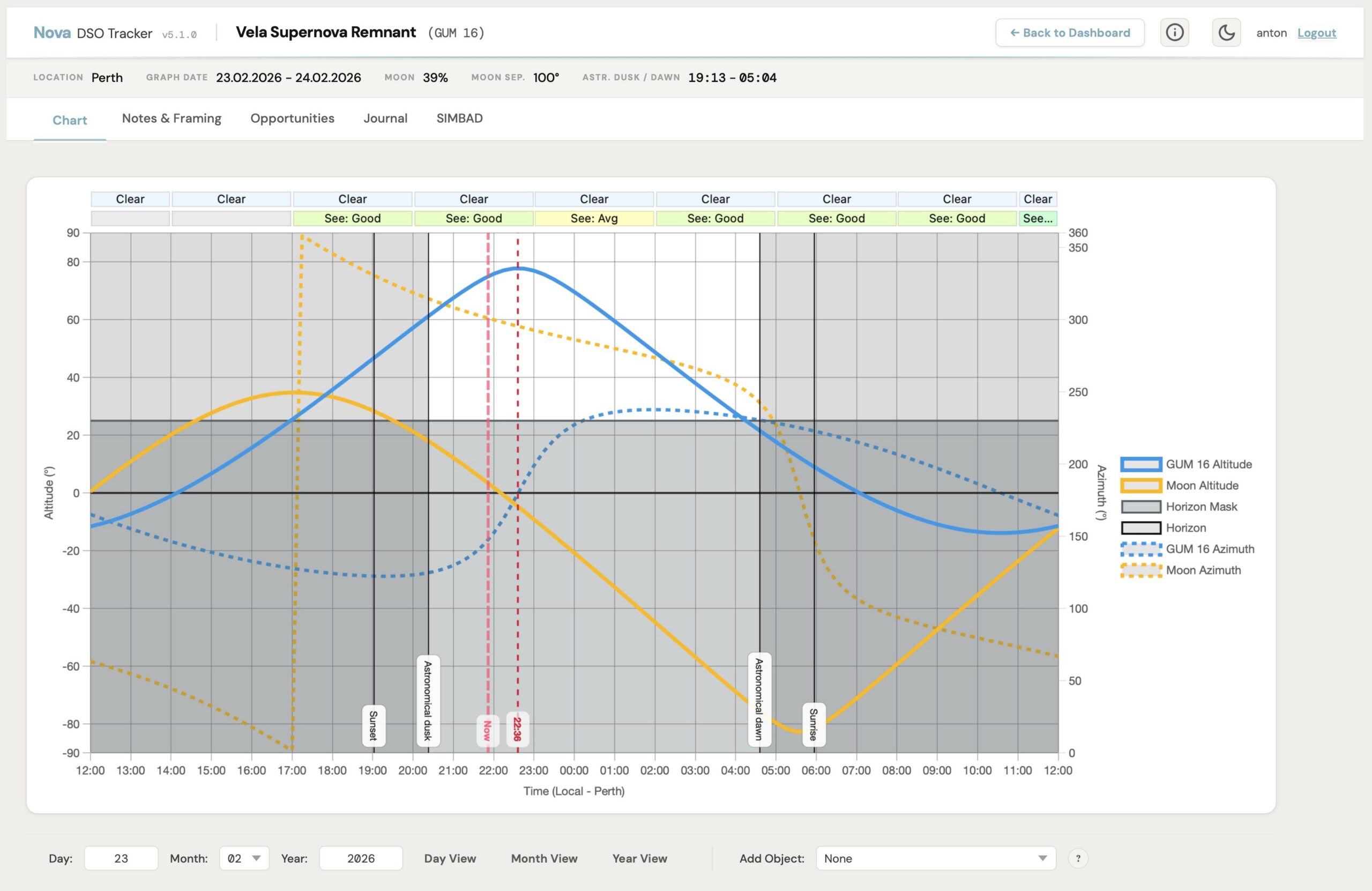Switch to Year View

[639, 858]
